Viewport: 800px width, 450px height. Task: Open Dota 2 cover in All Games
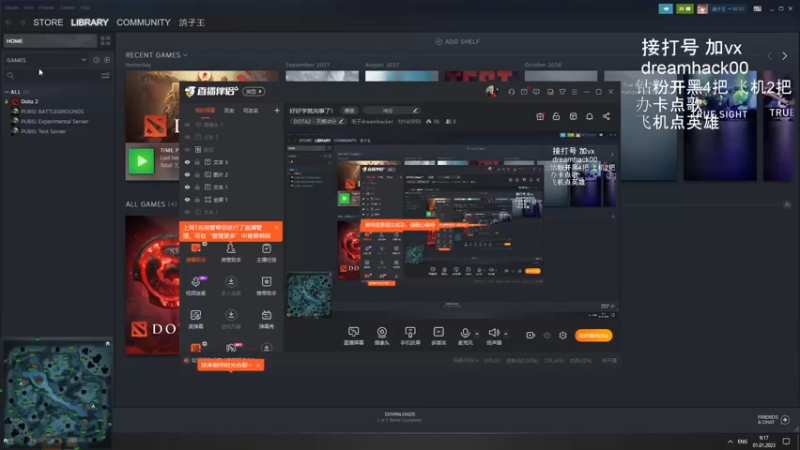tap(153, 285)
